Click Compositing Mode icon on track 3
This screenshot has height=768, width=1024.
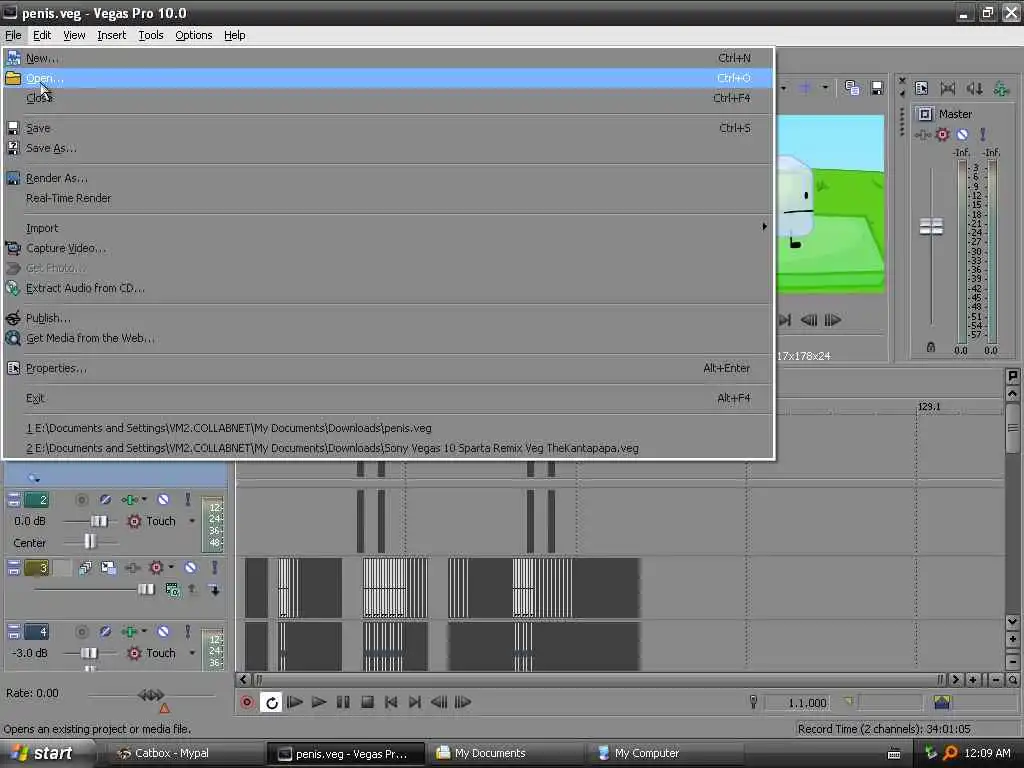coord(172,590)
